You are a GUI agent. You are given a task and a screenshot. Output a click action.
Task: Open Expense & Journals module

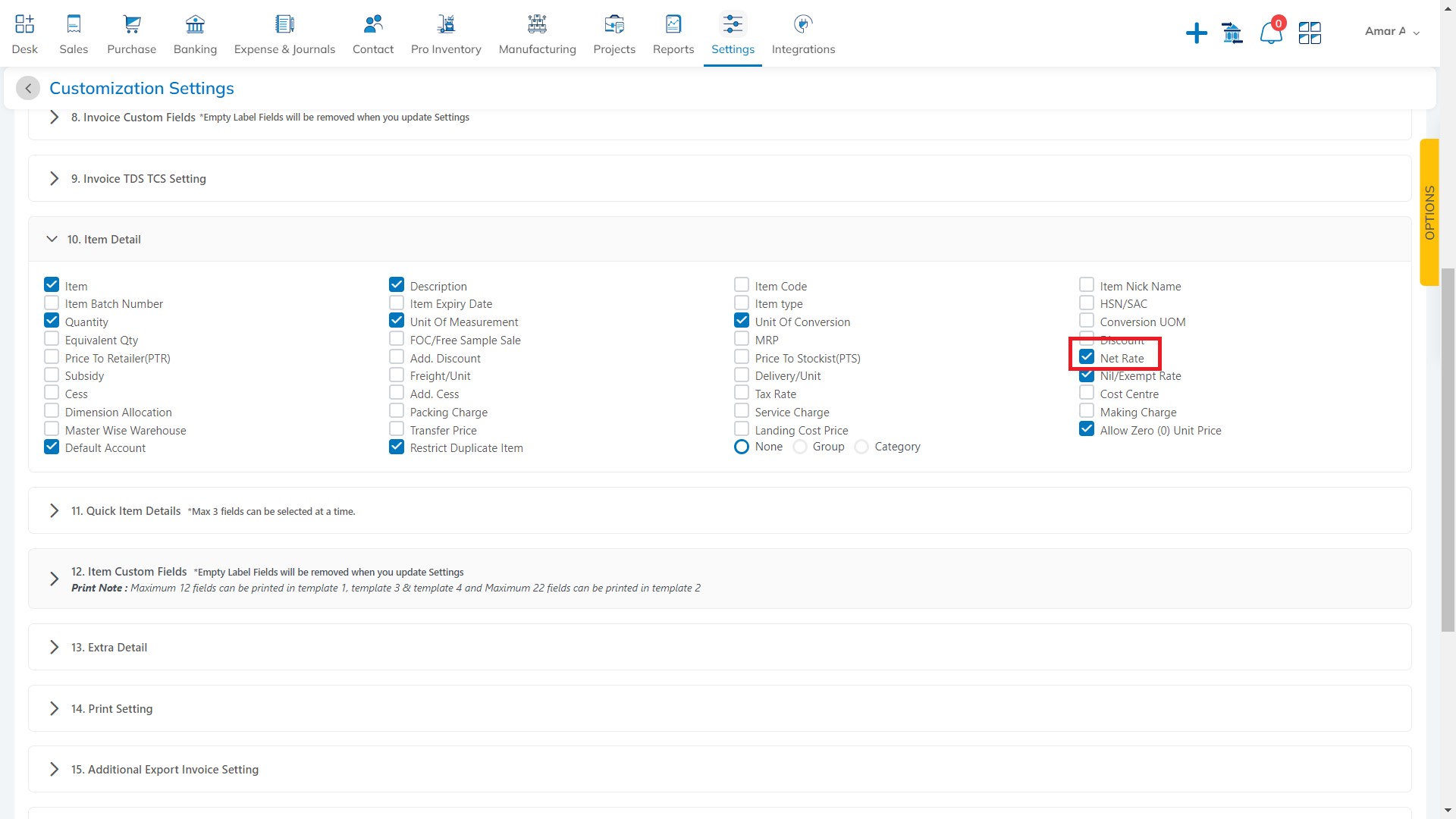284,34
